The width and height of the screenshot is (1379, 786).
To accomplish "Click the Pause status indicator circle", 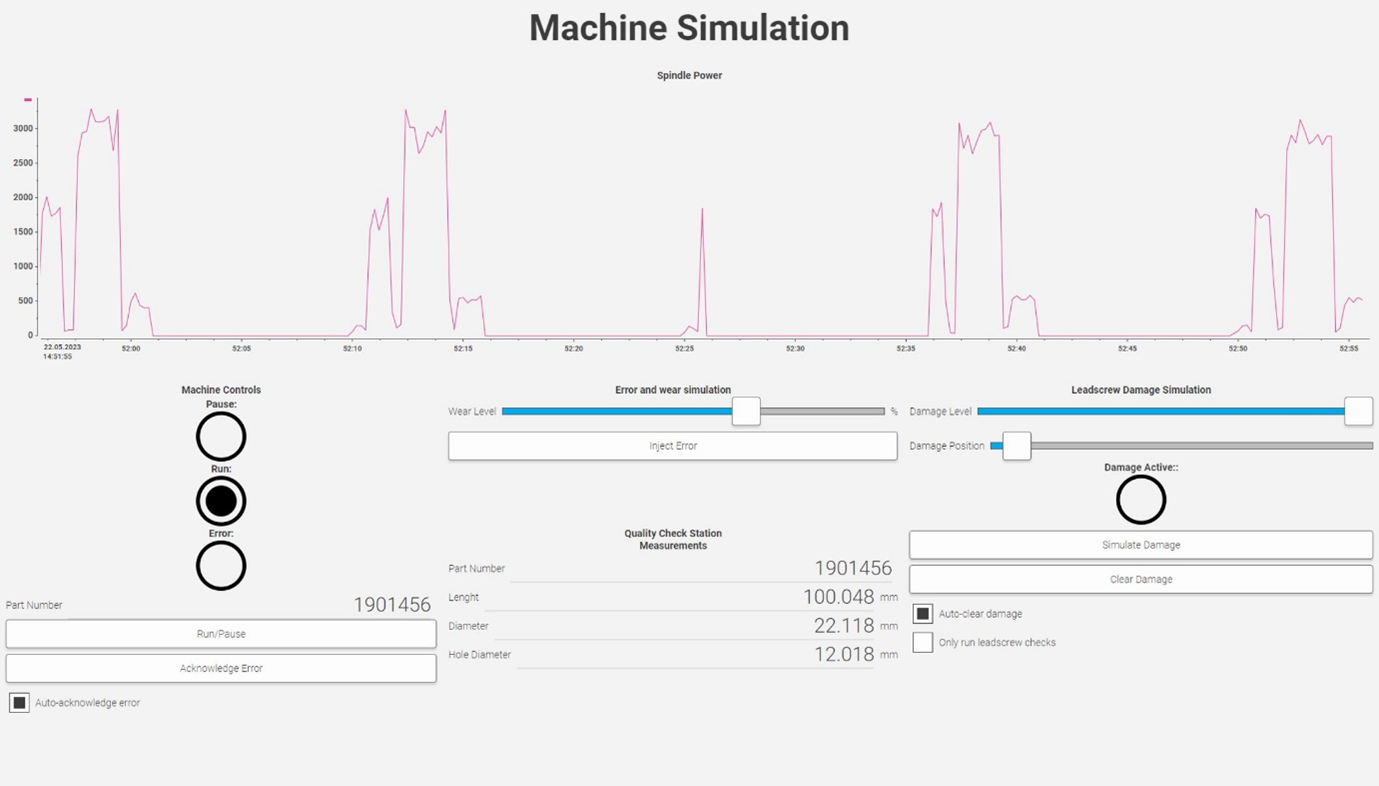I will [220, 436].
